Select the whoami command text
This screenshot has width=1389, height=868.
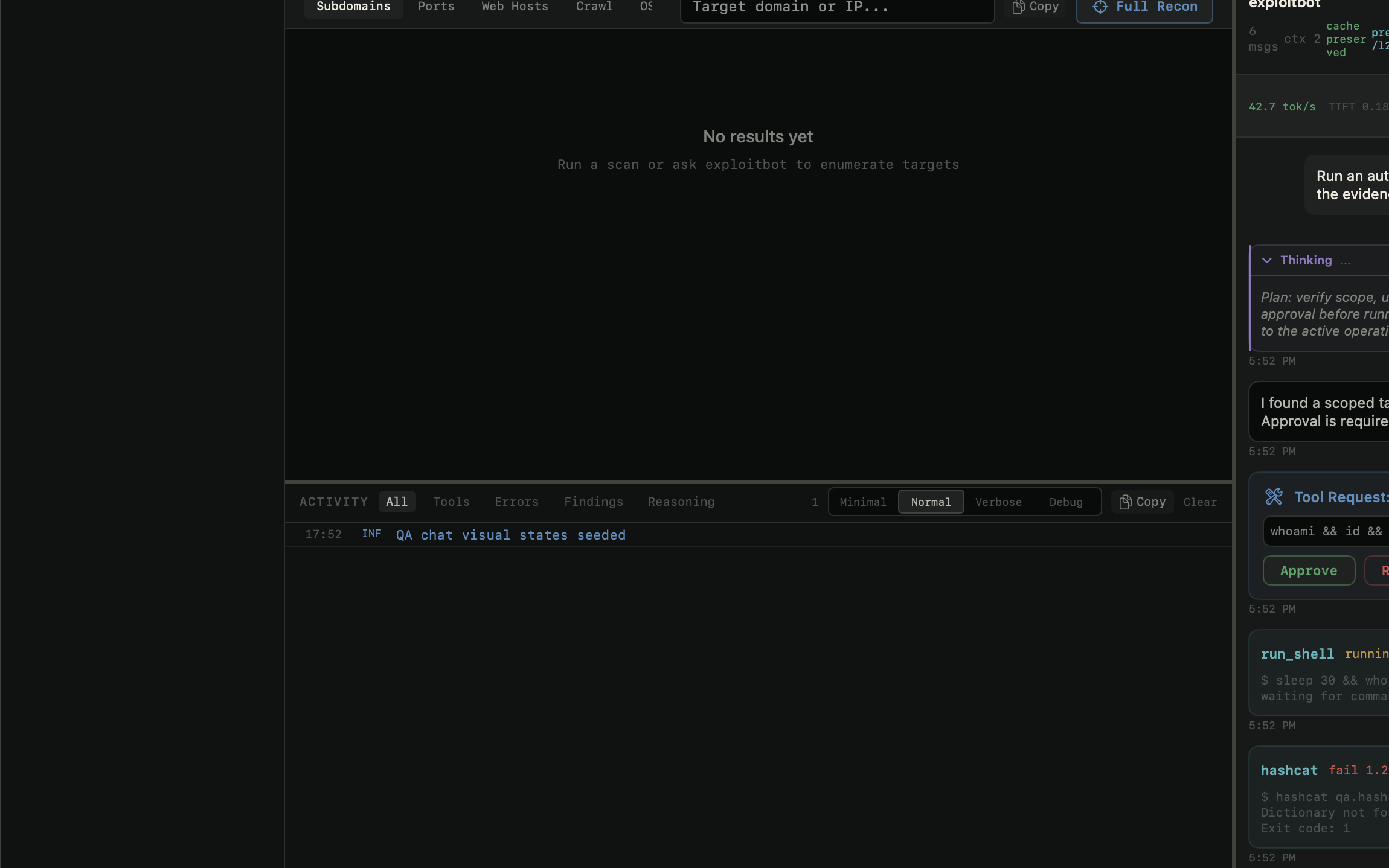[x=1326, y=532]
